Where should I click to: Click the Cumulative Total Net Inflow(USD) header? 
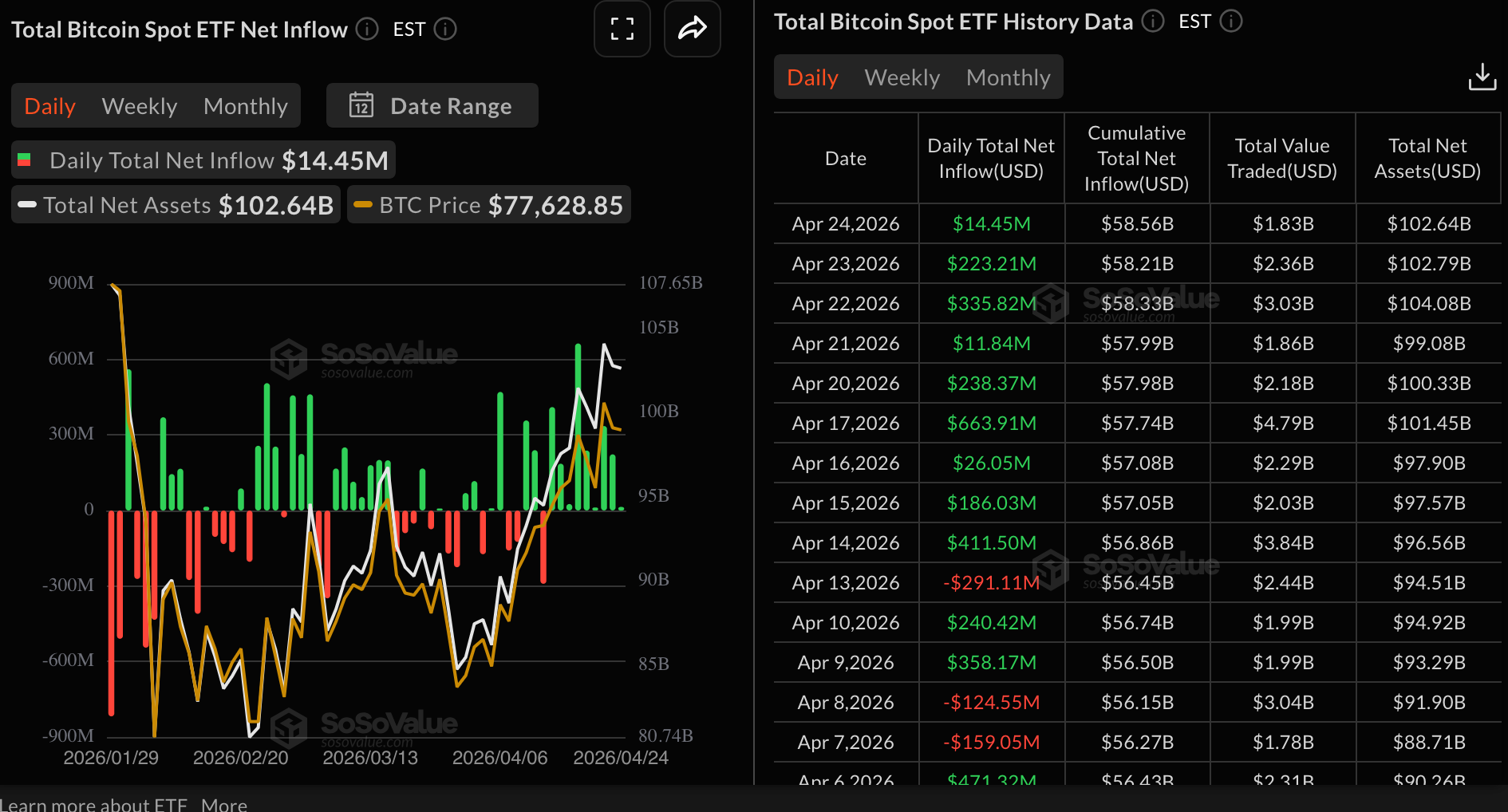tap(1137, 158)
